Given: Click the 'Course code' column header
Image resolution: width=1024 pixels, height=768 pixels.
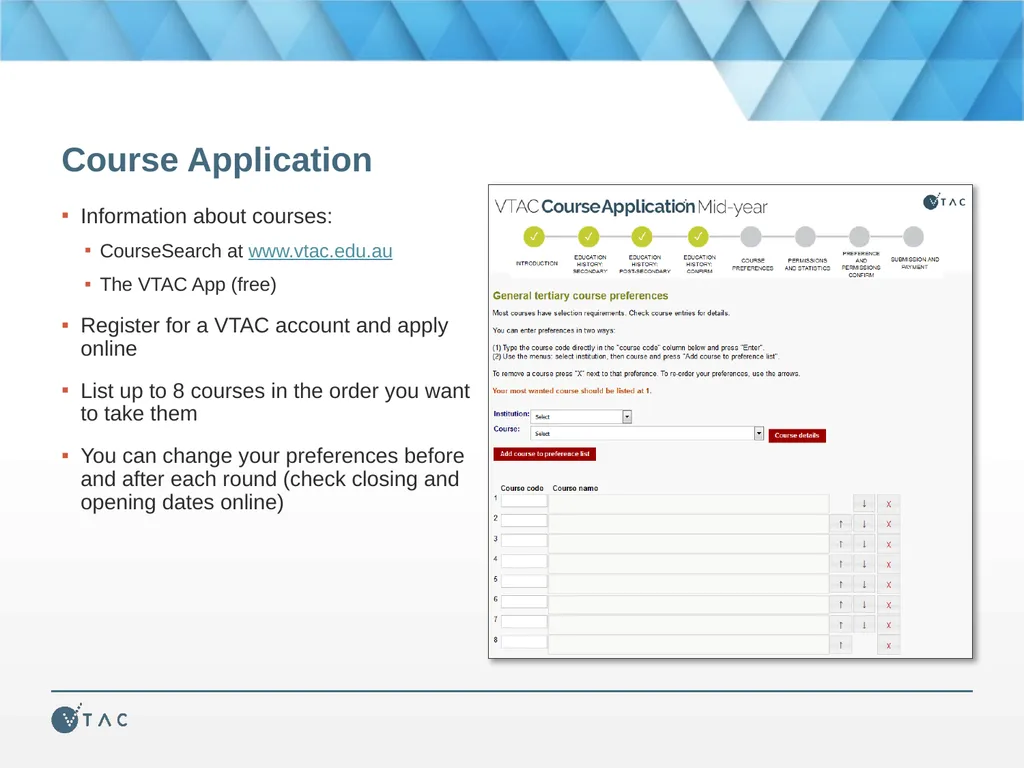Looking at the screenshot, I should (x=522, y=488).
